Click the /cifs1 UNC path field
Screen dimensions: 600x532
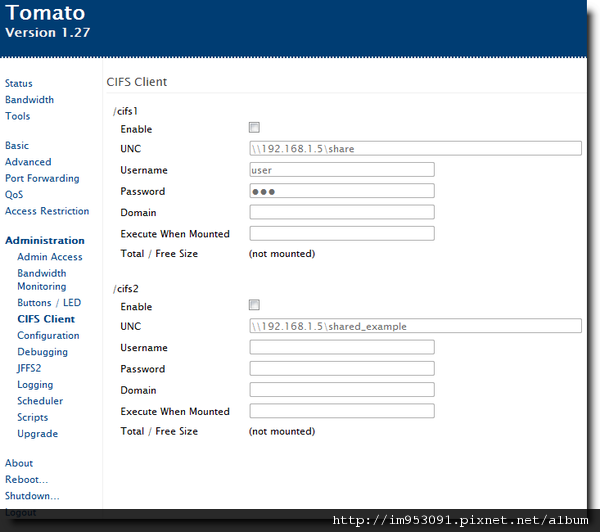point(416,149)
